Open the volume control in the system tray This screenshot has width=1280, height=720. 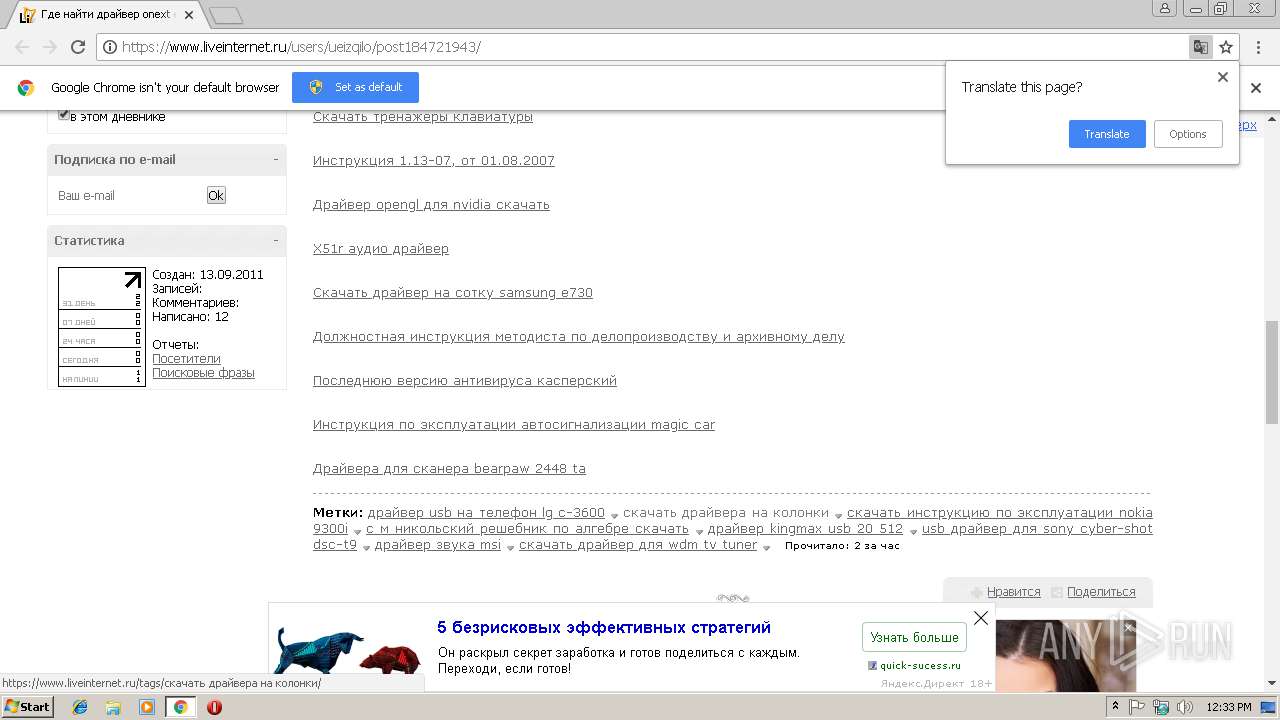point(1185,707)
